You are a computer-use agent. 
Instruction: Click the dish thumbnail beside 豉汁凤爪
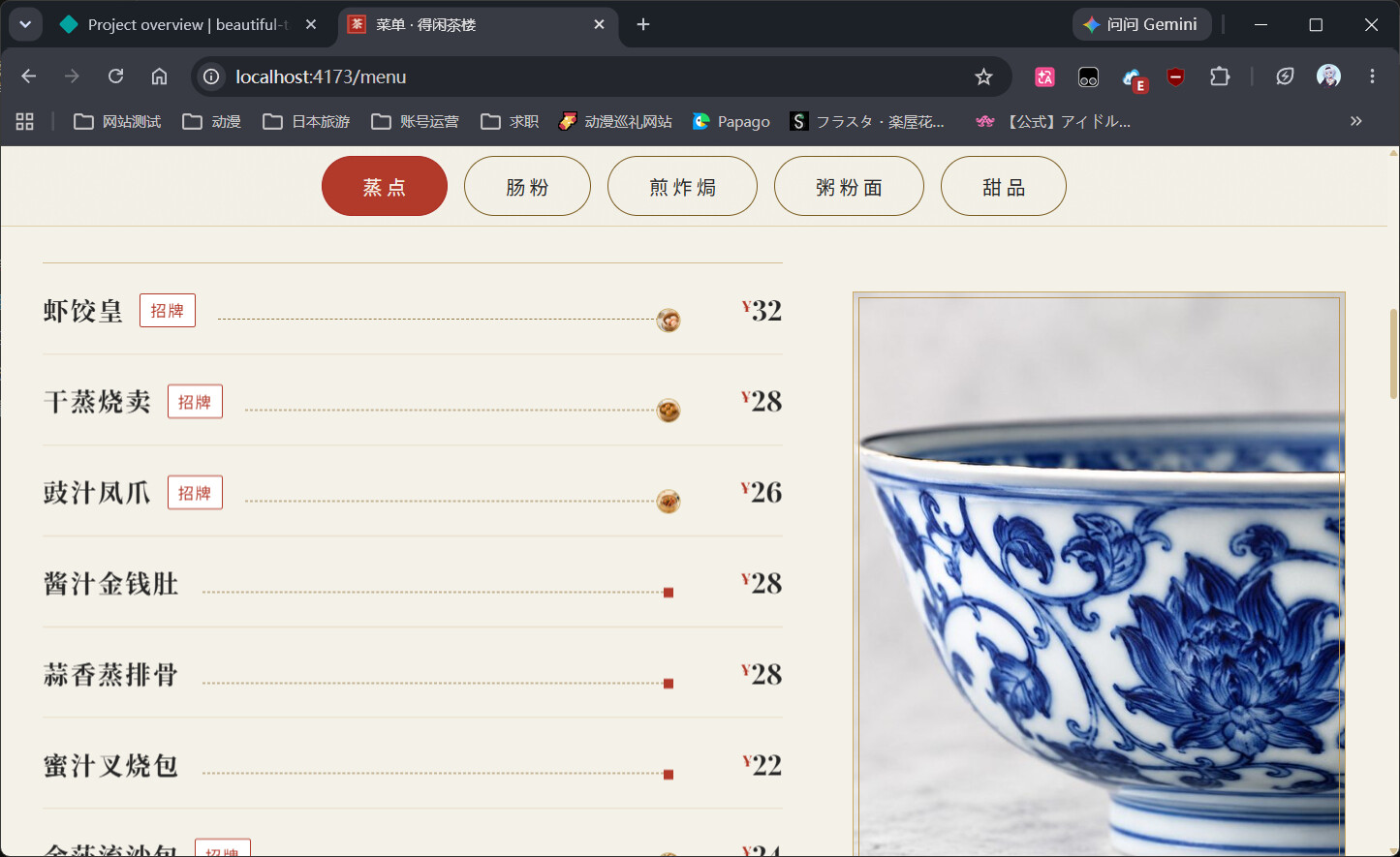pyautogui.click(x=669, y=502)
